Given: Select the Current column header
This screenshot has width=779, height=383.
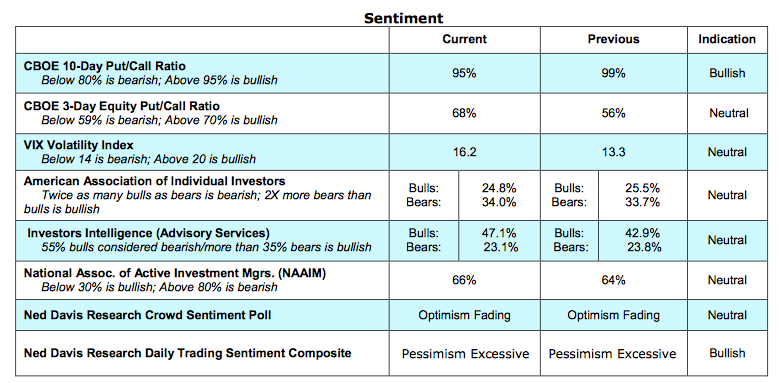Looking at the screenshot, I should [x=465, y=39].
